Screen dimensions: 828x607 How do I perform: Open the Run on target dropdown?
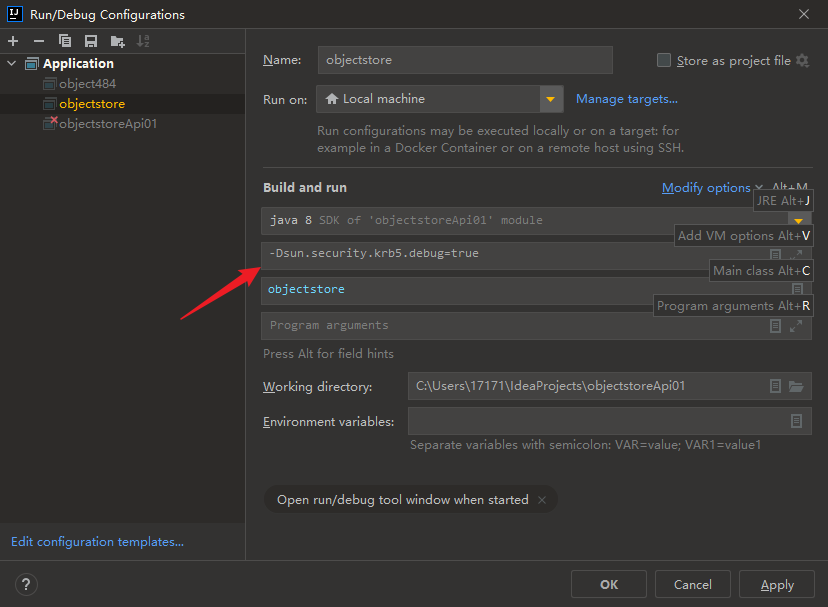[551, 99]
